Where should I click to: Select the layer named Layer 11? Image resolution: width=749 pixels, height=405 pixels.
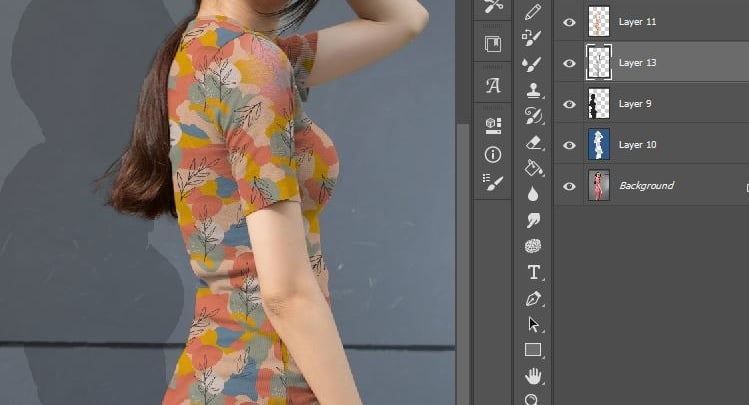(637, 21)
